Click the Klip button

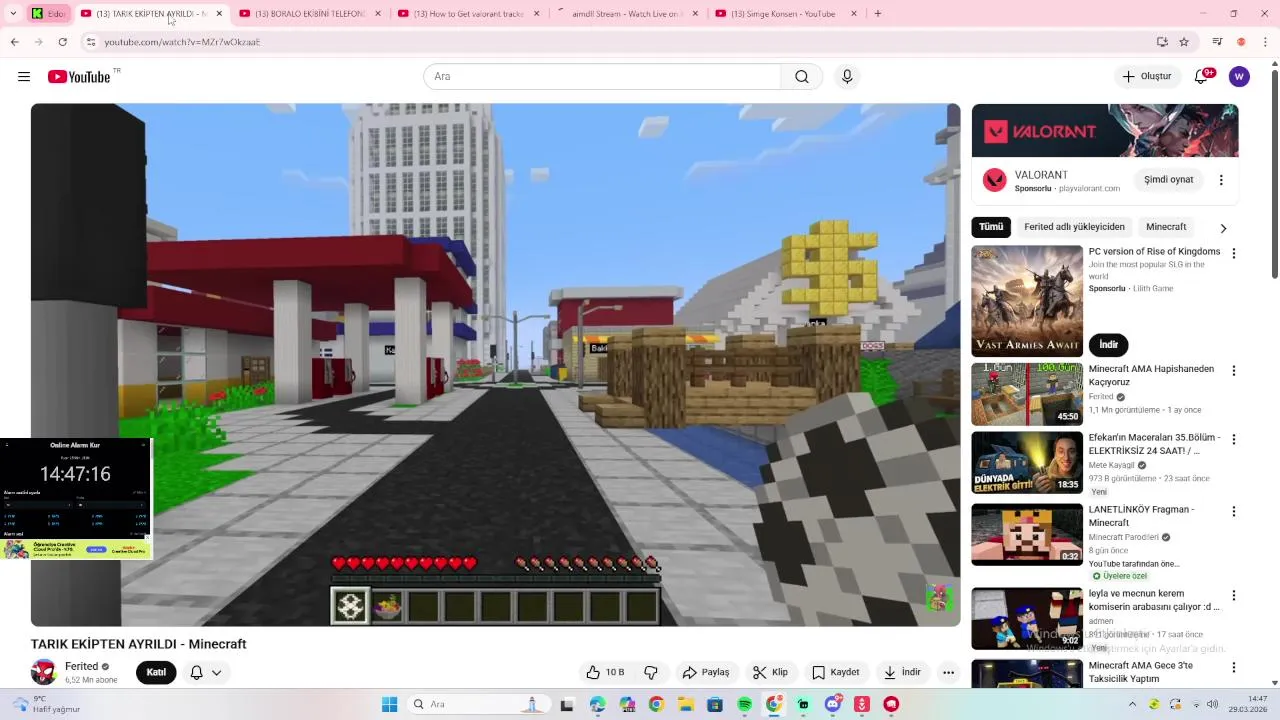[x=771, y=672]
